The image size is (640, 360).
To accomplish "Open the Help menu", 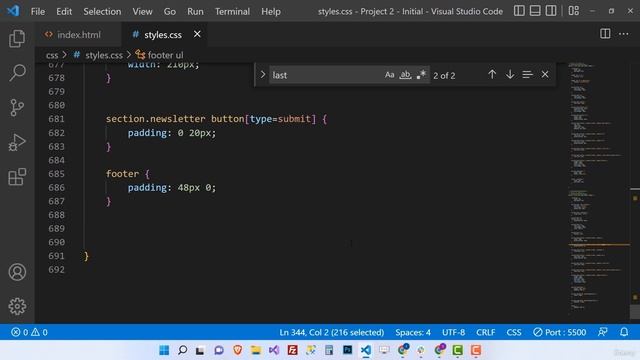I will 271,11.
